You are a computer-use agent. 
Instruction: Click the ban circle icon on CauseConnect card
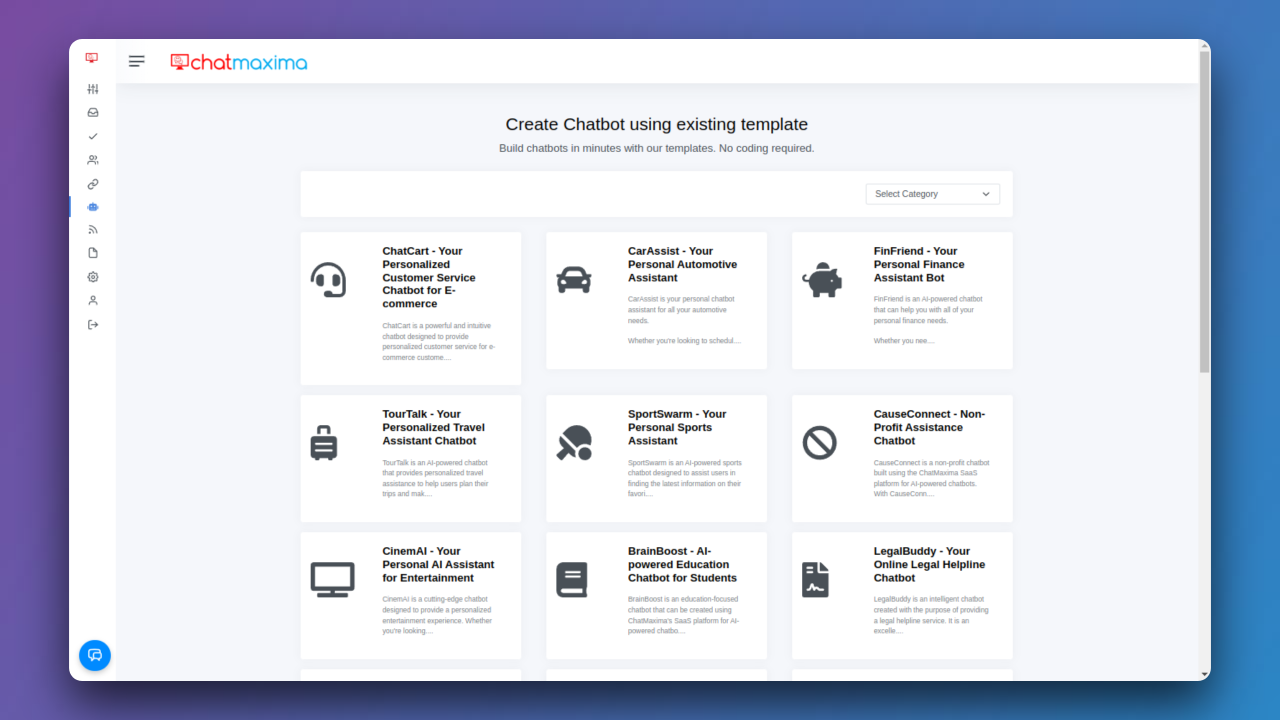tap(819, 442)
